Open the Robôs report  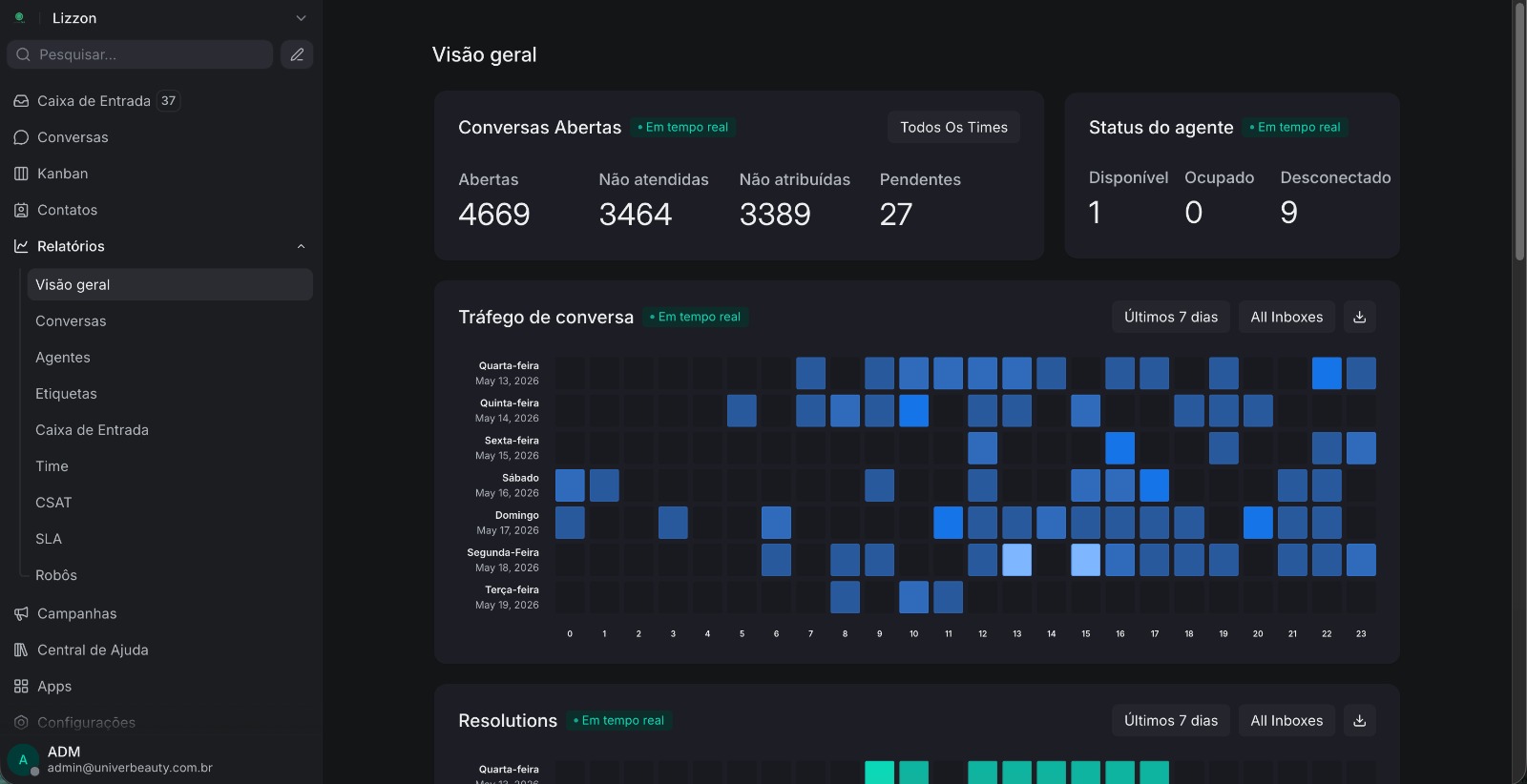point(170,575)
